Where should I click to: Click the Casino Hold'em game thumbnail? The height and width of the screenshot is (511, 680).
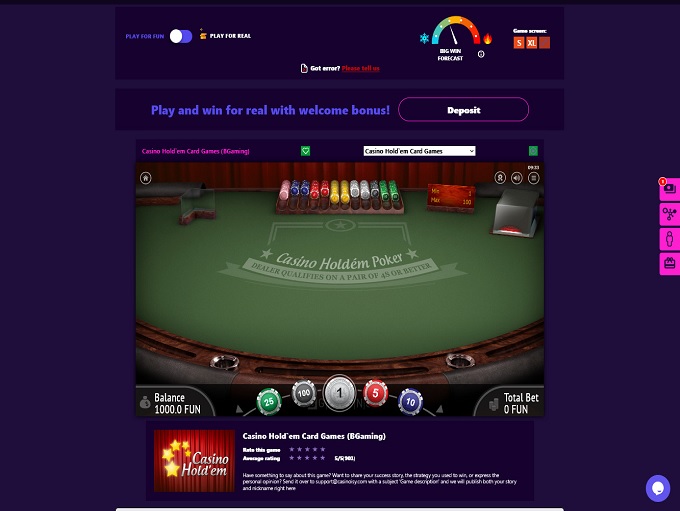194,461
